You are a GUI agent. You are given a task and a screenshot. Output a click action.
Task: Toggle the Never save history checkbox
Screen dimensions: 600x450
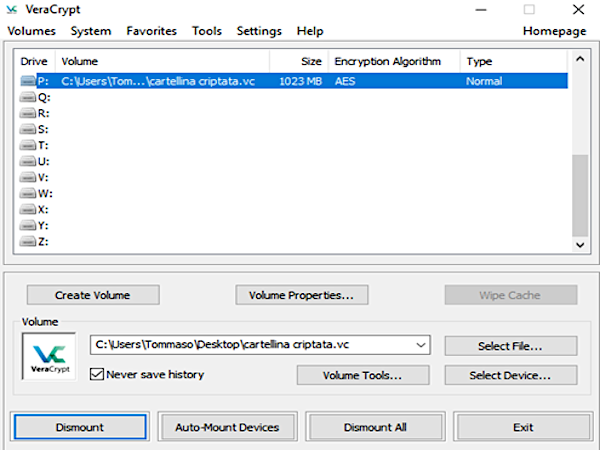97,374
